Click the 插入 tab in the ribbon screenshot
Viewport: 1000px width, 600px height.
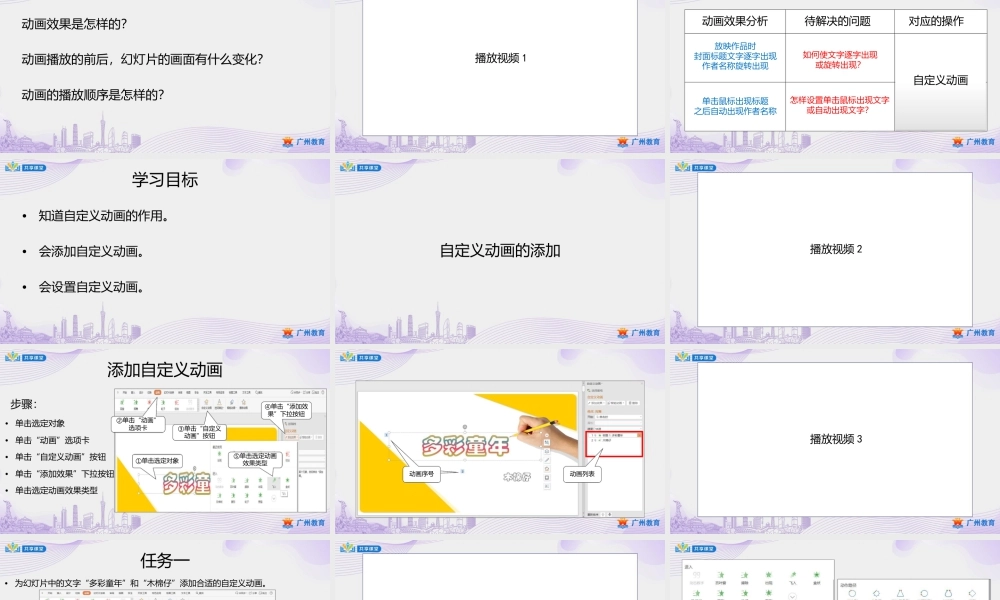(x=133, y=392)
